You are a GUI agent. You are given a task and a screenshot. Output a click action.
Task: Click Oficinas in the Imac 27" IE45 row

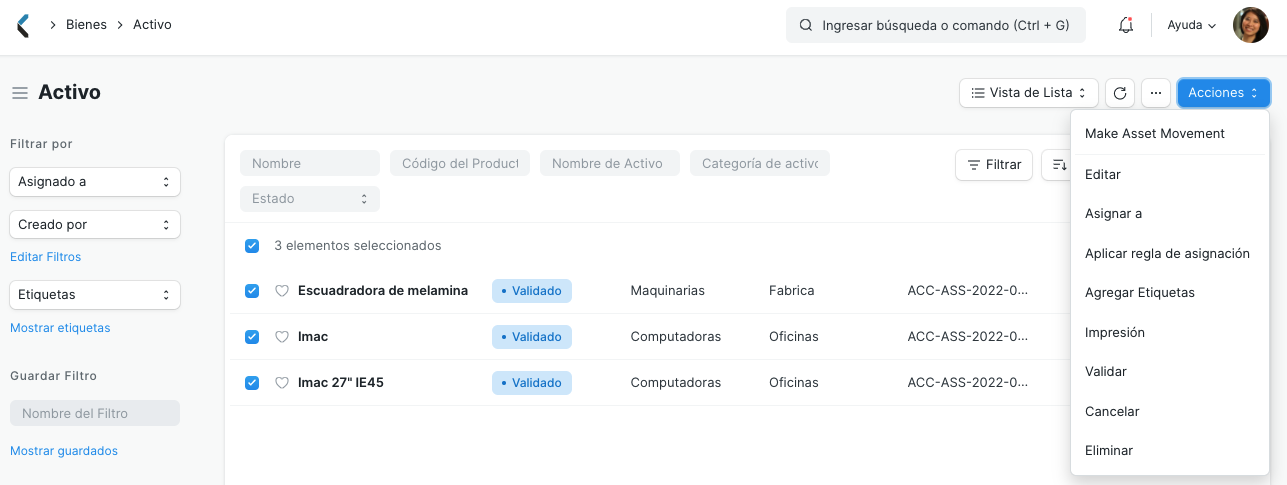tap(794, 383)
